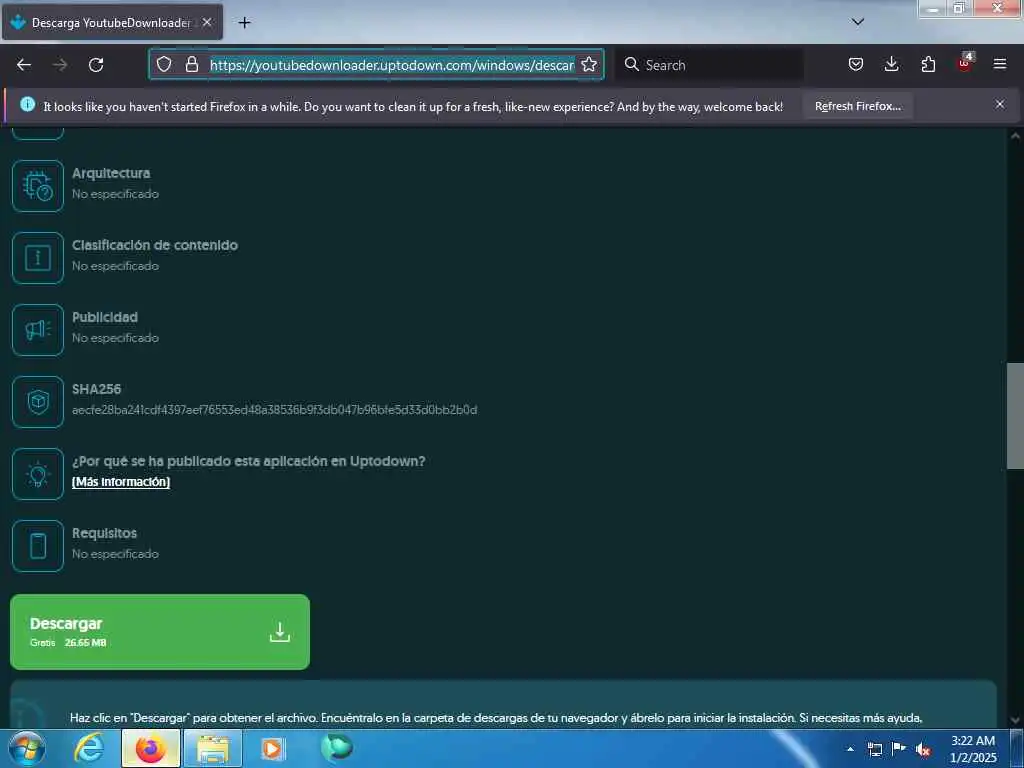Open the tracking protection shield icon
Screen dimensions: 1024x768
click(164, 65)
